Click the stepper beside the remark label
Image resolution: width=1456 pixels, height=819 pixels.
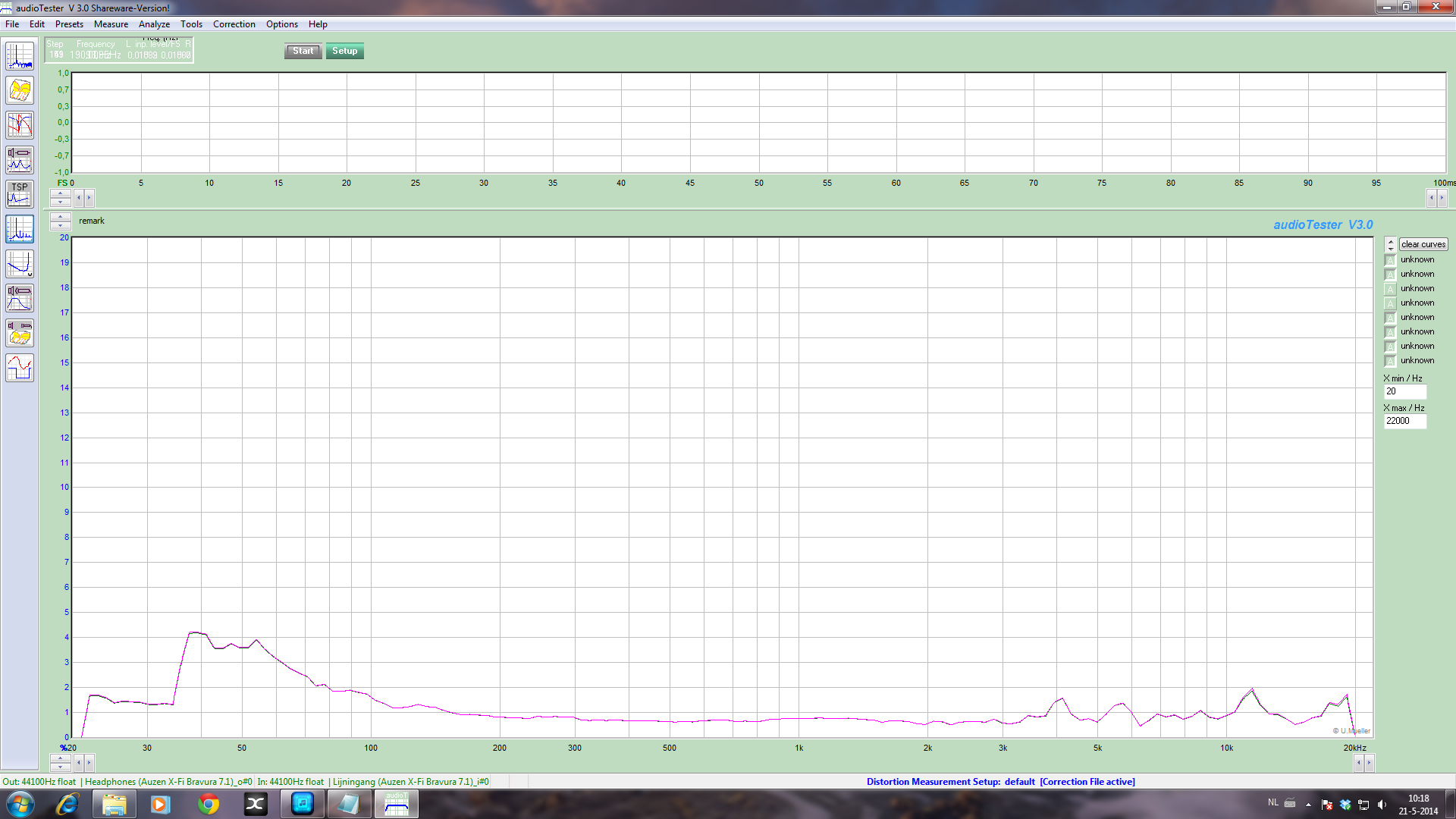pos(60,221)
